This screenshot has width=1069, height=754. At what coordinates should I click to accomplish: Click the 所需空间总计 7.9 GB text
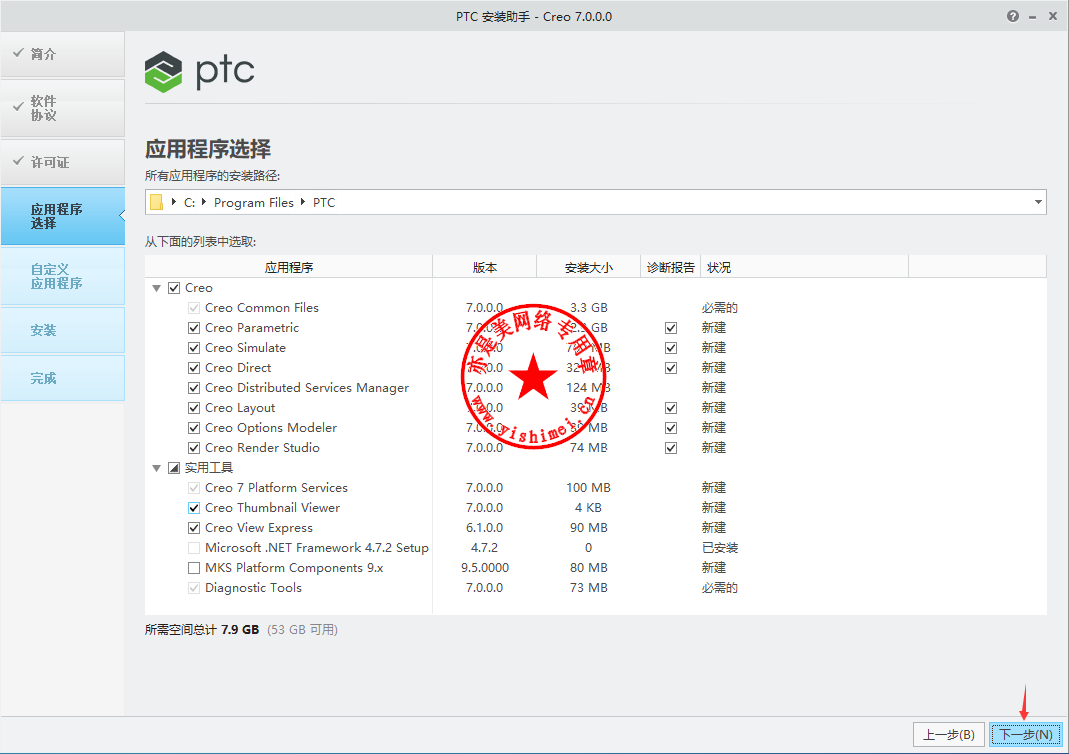pos(202,630)
